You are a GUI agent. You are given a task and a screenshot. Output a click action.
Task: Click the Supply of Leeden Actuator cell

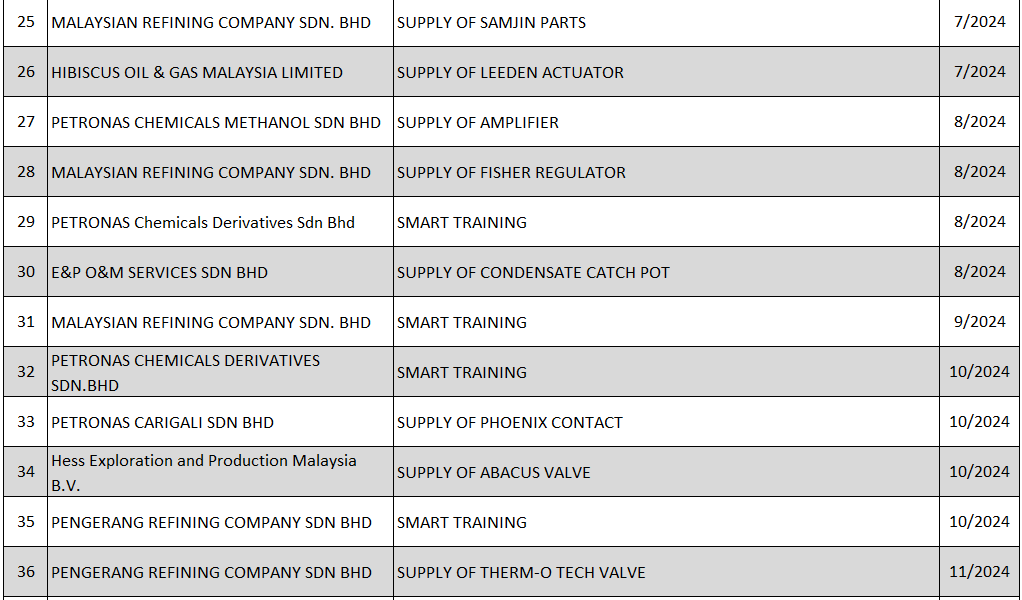510,72
